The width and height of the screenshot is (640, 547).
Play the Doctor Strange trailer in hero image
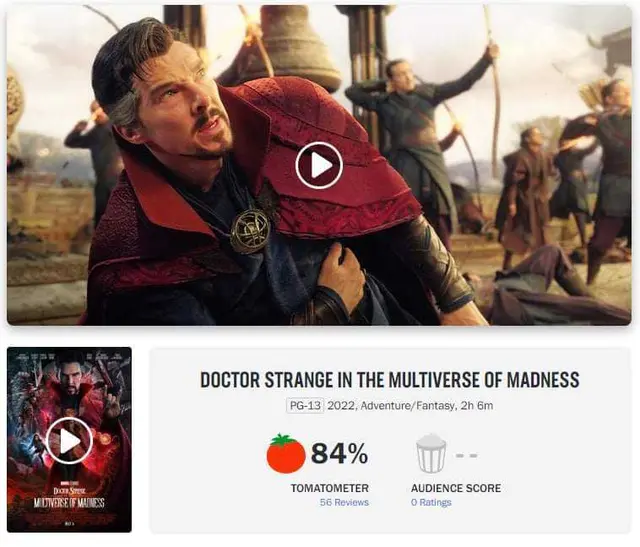tap(319, 165)
